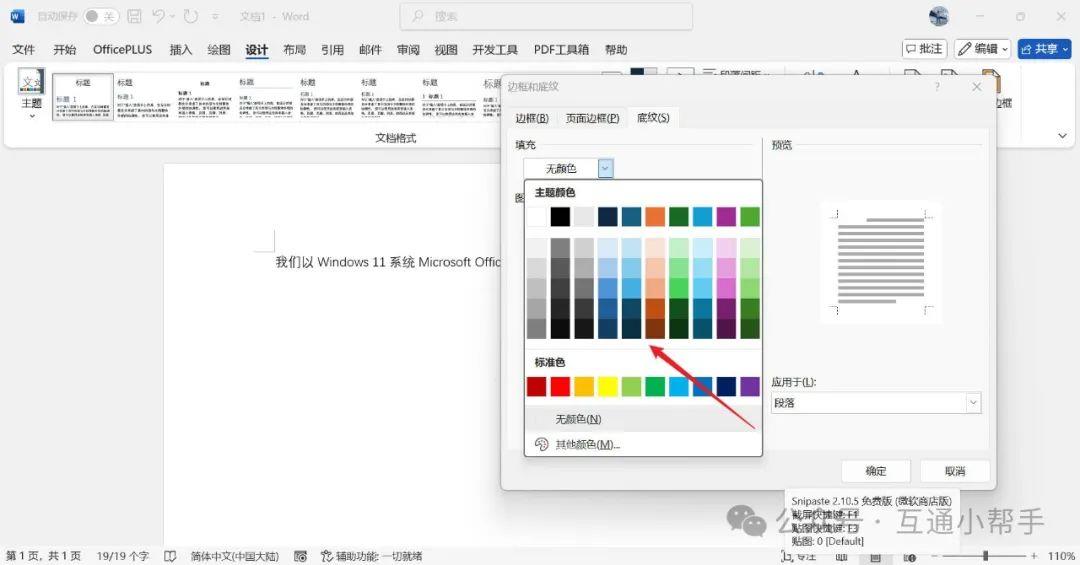The height and width of the screenshot is (565, 1080).
Task: Pick the purple standard color swatch
Action: pos(749,387)
